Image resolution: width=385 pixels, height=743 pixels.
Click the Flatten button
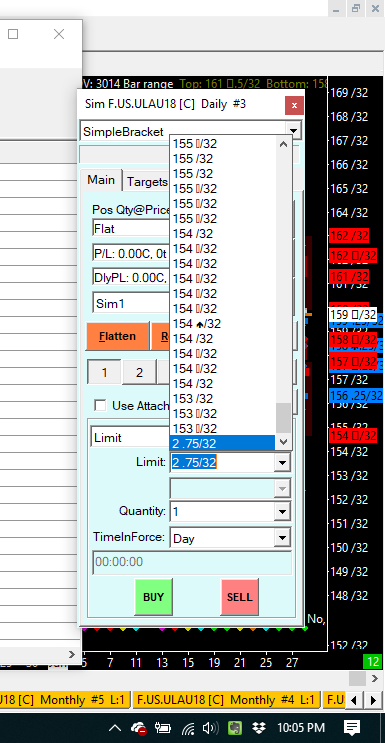click(x=118, y=336)
